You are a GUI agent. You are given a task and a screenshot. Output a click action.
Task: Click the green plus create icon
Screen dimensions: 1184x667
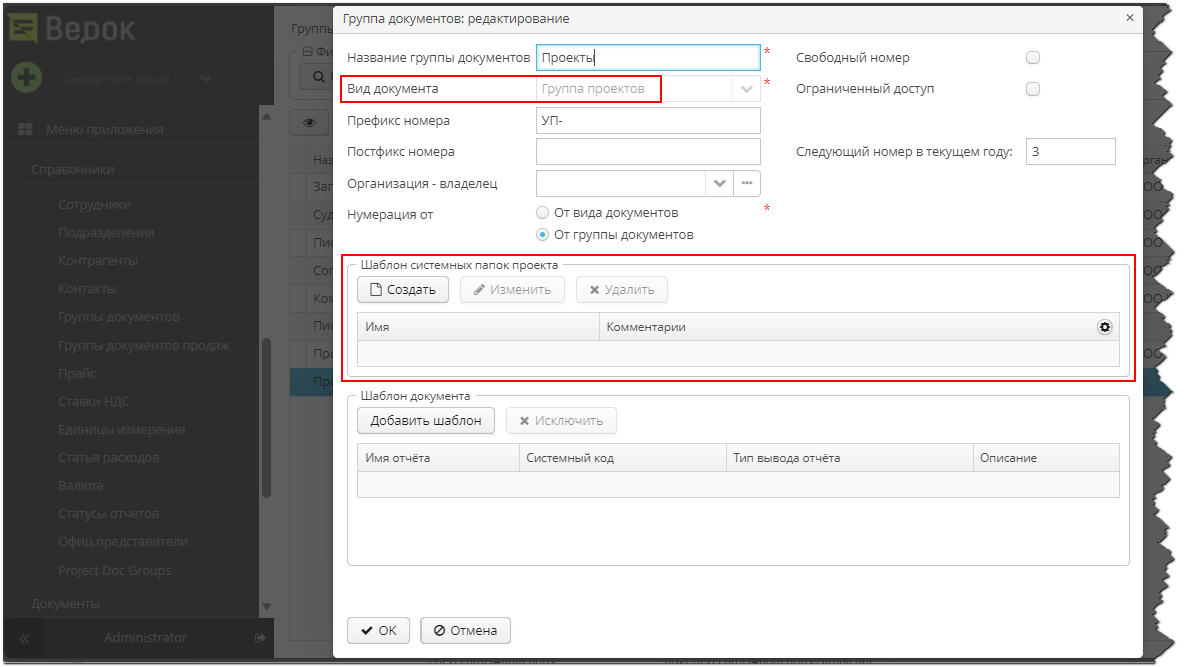[26, 77]
